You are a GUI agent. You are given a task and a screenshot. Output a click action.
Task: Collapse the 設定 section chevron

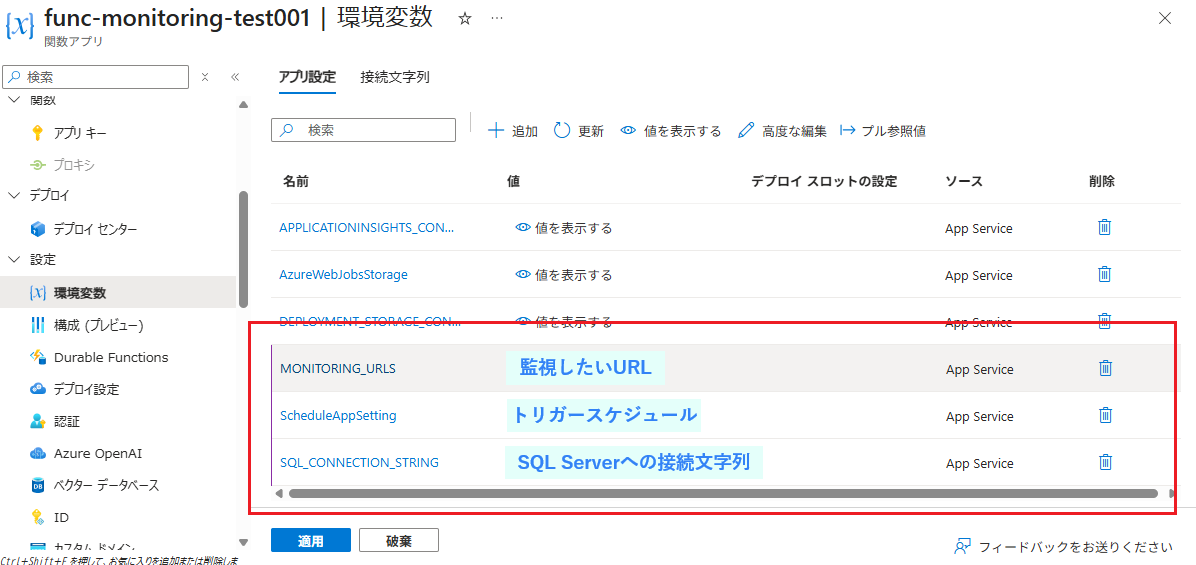click(14, 260)
